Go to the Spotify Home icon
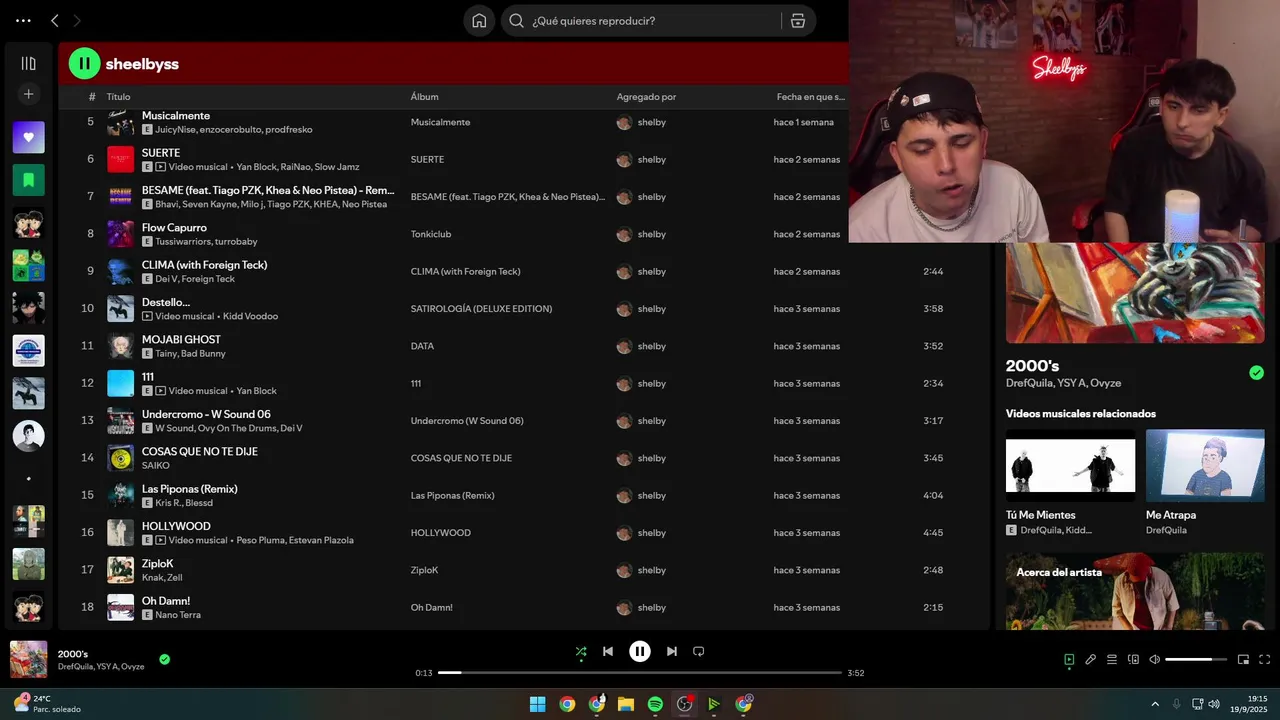 [479, 21]
